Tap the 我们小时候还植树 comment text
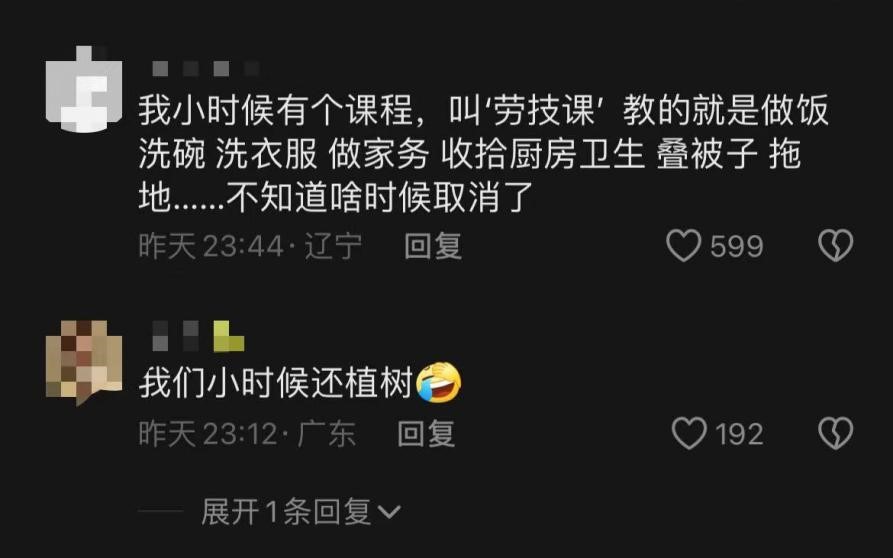893x558 pixels. [x=276, y=383]
